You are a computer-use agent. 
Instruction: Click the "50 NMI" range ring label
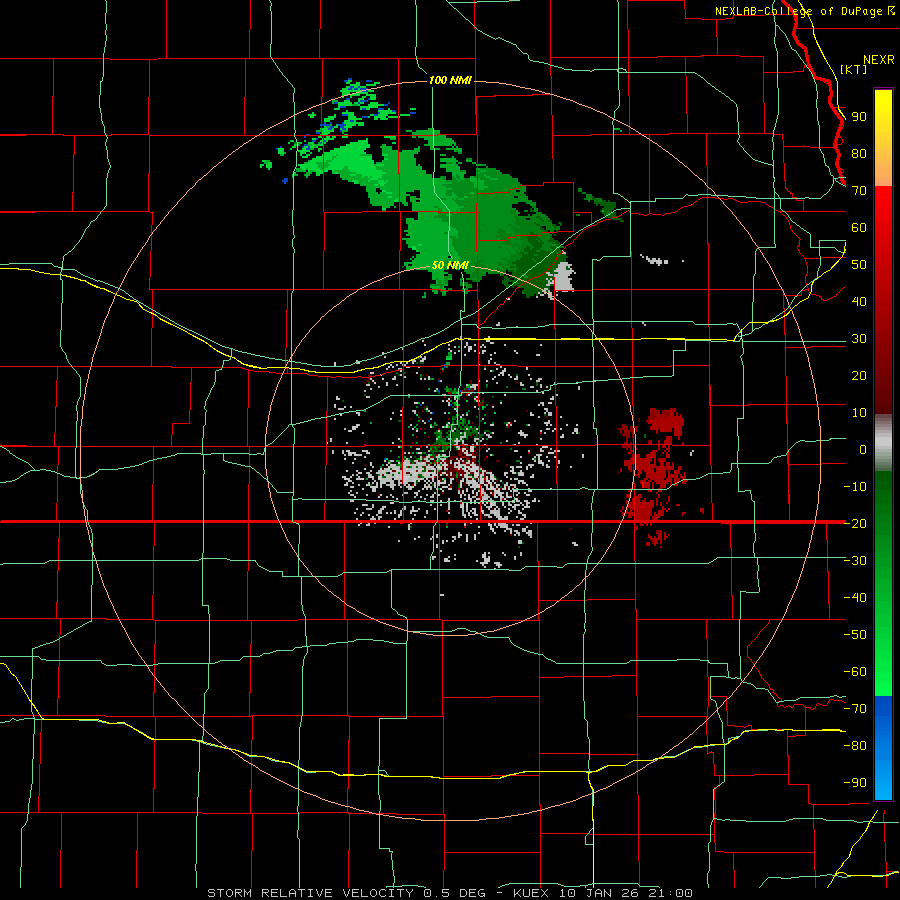coord(450,266)
